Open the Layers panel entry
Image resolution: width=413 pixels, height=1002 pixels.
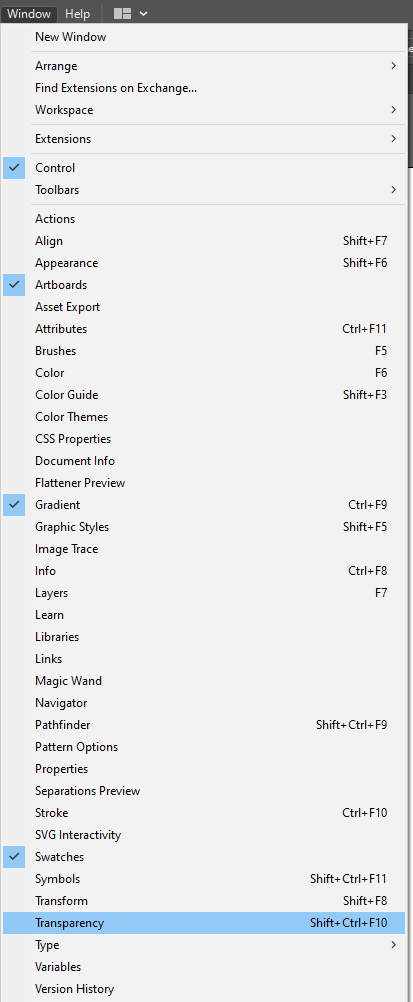click(204, 593)
